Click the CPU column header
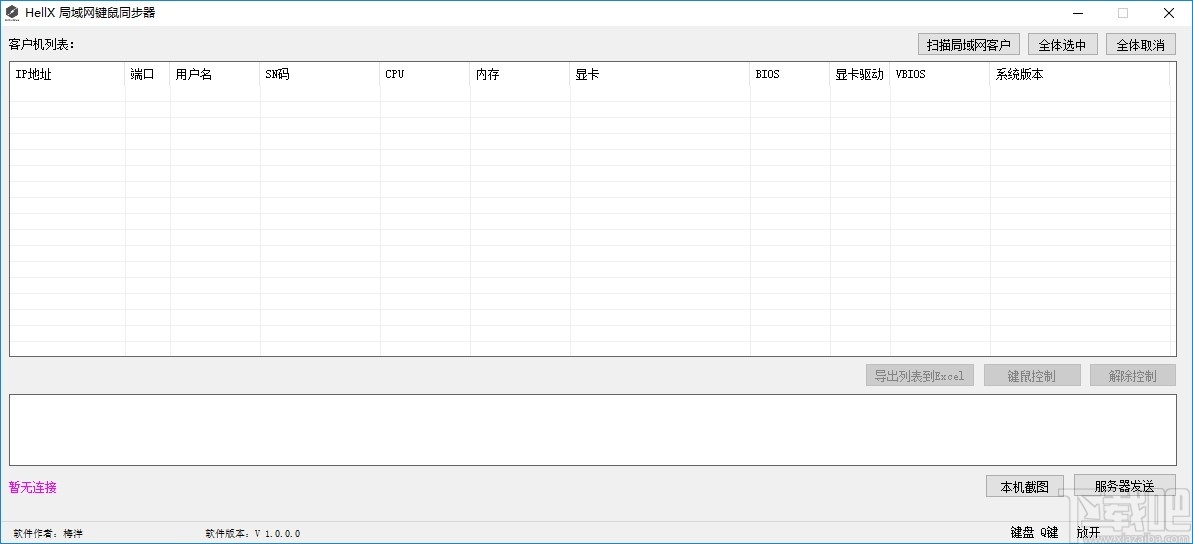Viewport: 1193px width, 544px height. pos(425,75)
